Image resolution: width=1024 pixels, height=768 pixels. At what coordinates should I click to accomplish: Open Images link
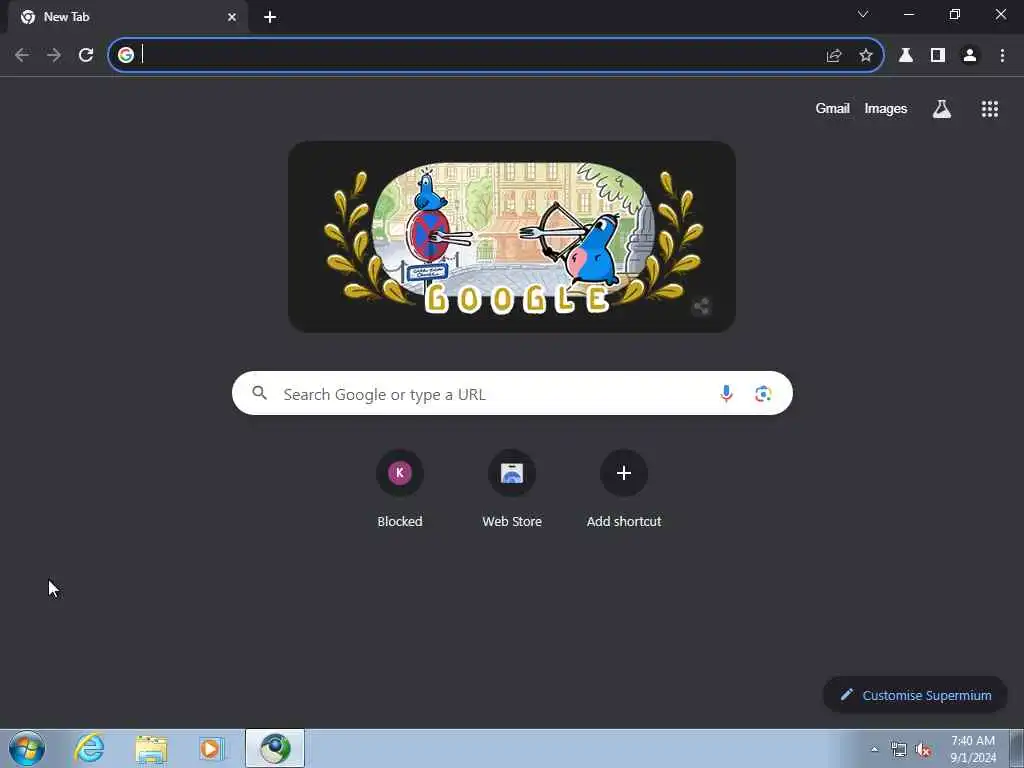tap(886, 108)
